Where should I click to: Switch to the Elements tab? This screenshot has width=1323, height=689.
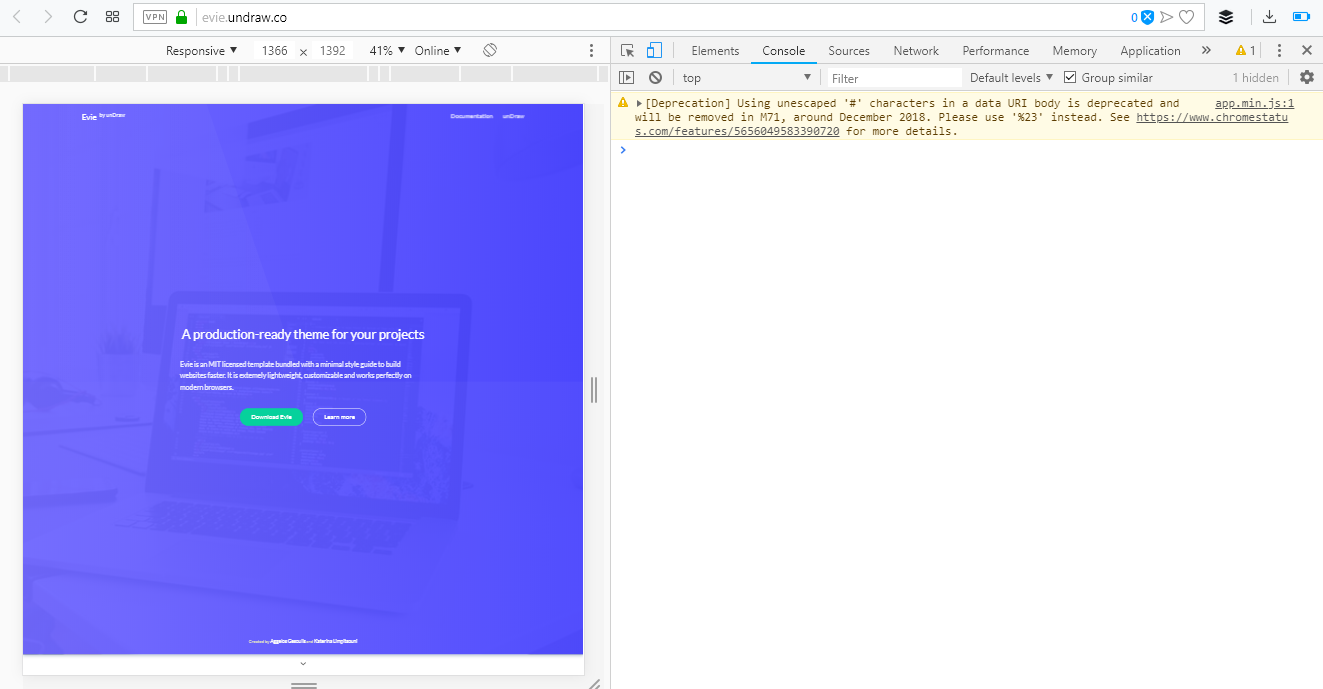(x=714, y=50)
